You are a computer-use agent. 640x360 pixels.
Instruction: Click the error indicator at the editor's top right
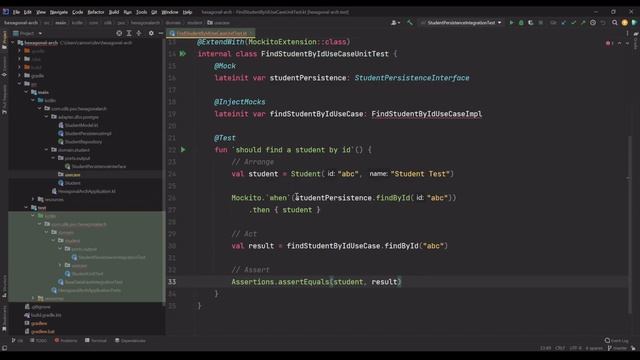click(x=609, y=43)
